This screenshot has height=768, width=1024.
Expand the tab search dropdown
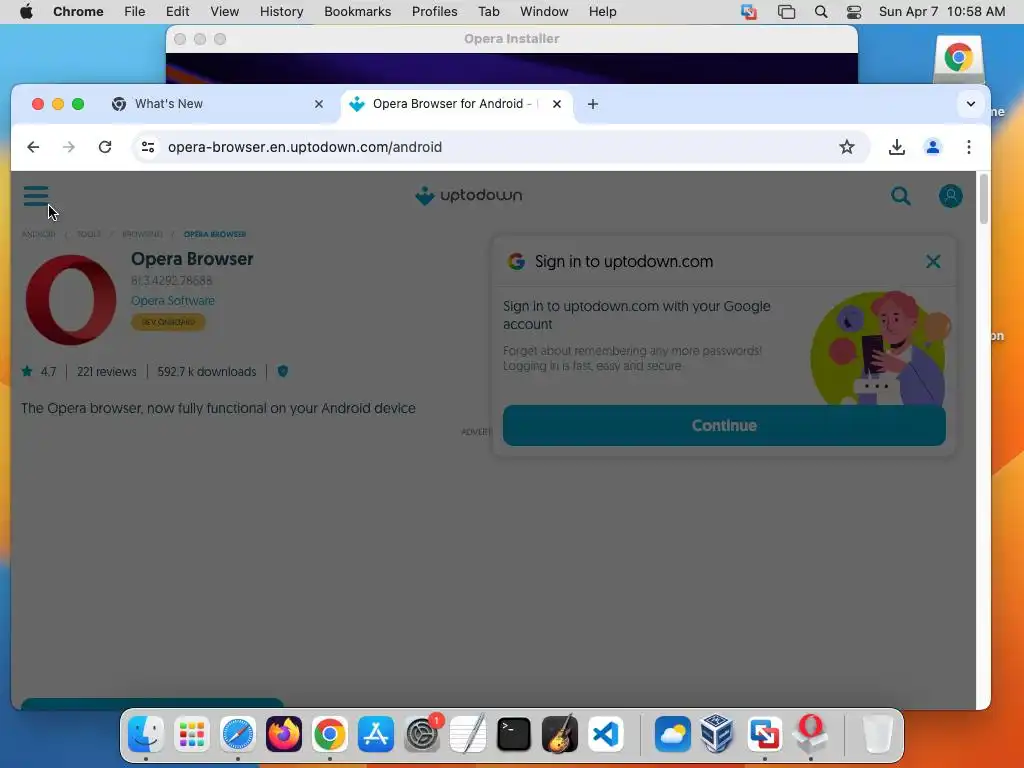pos(970,104)
